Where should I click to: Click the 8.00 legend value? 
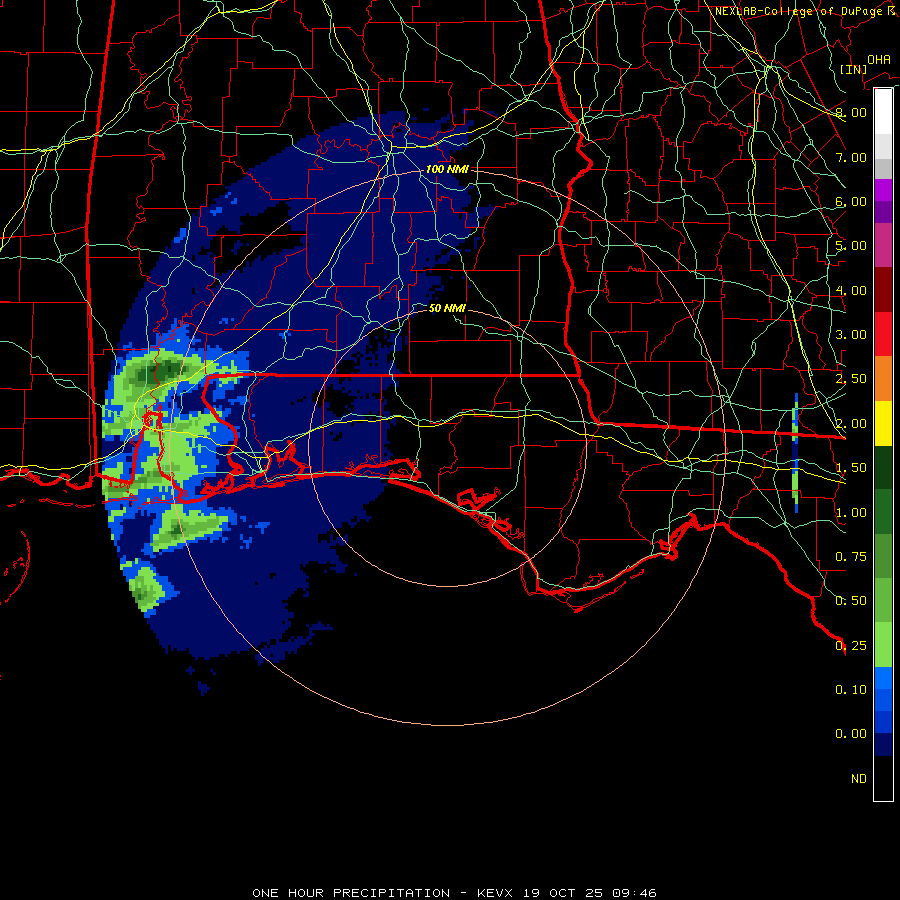(x=851, y=112)
